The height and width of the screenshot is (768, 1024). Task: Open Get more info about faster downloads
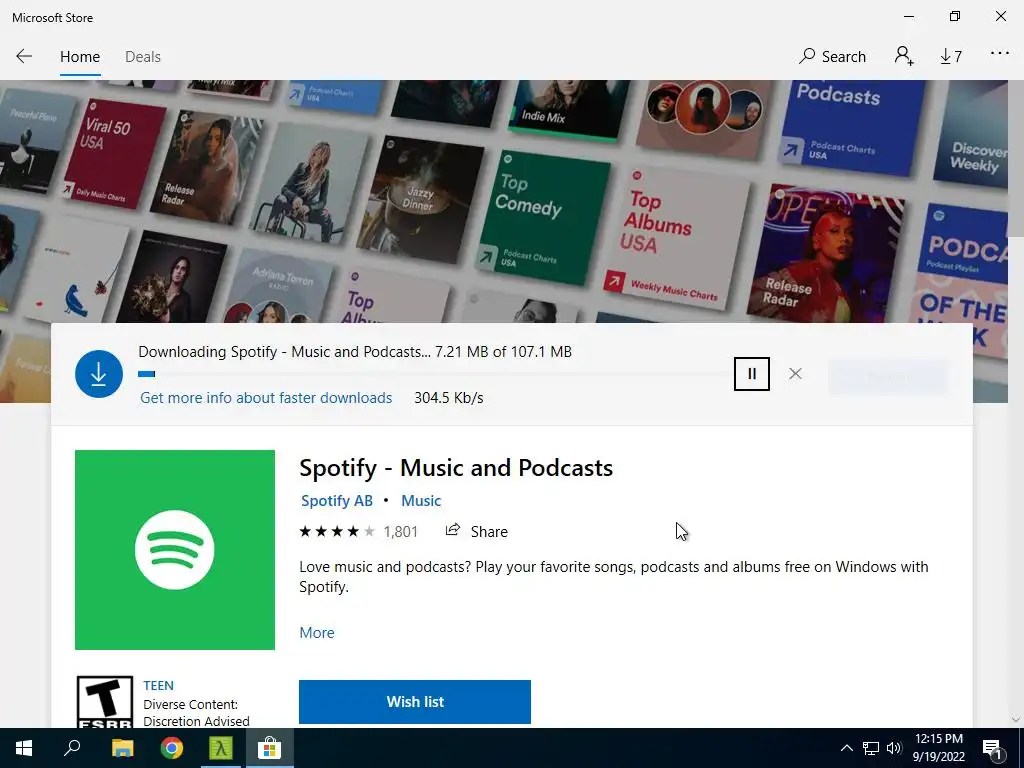coord(266,398)
